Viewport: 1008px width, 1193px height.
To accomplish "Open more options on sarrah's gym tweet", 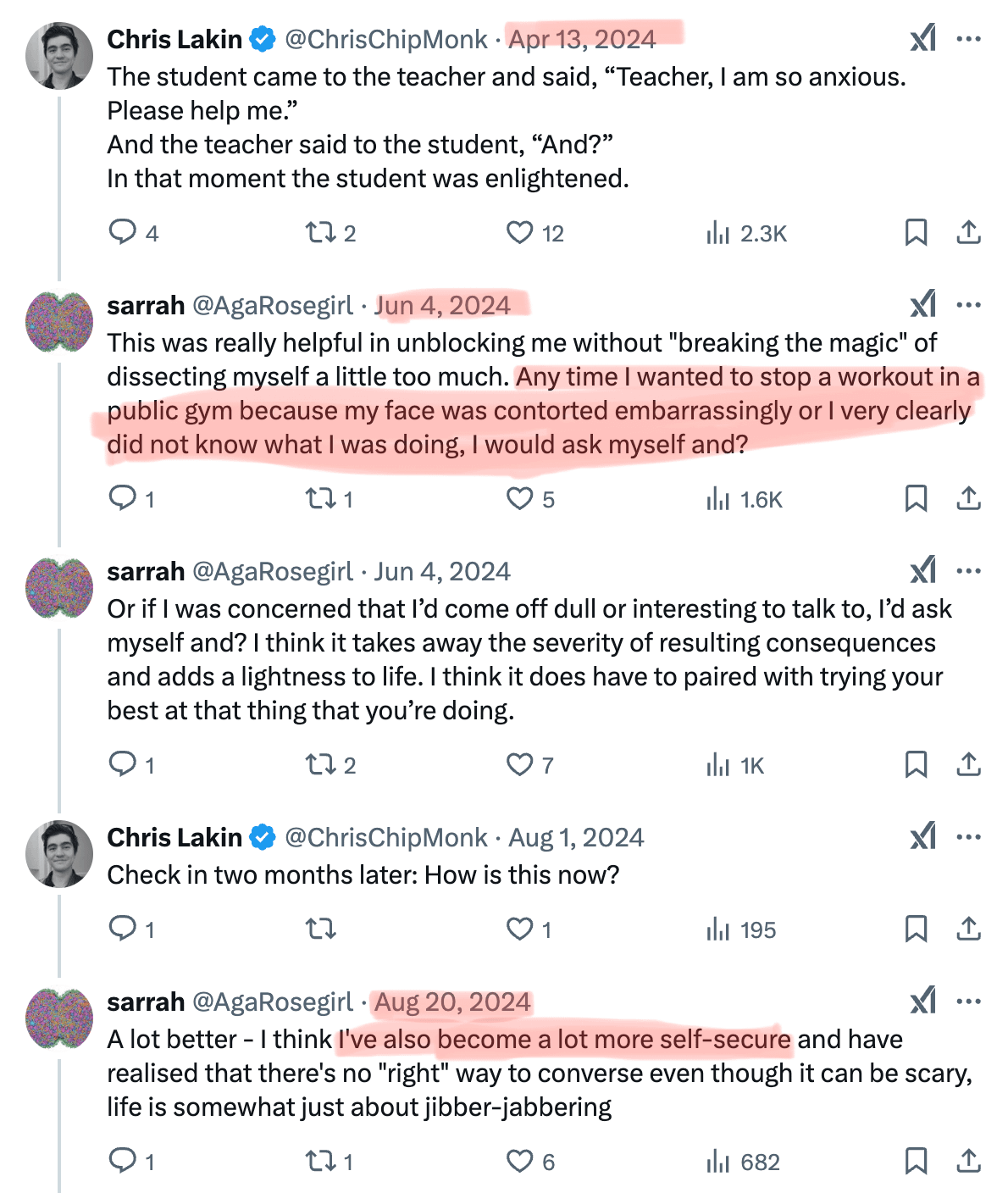I will click(968, 305).
